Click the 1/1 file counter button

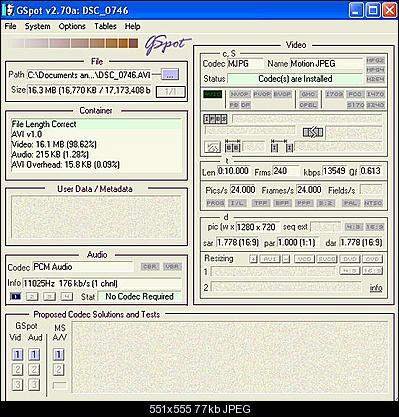click(x=170, y=92)
